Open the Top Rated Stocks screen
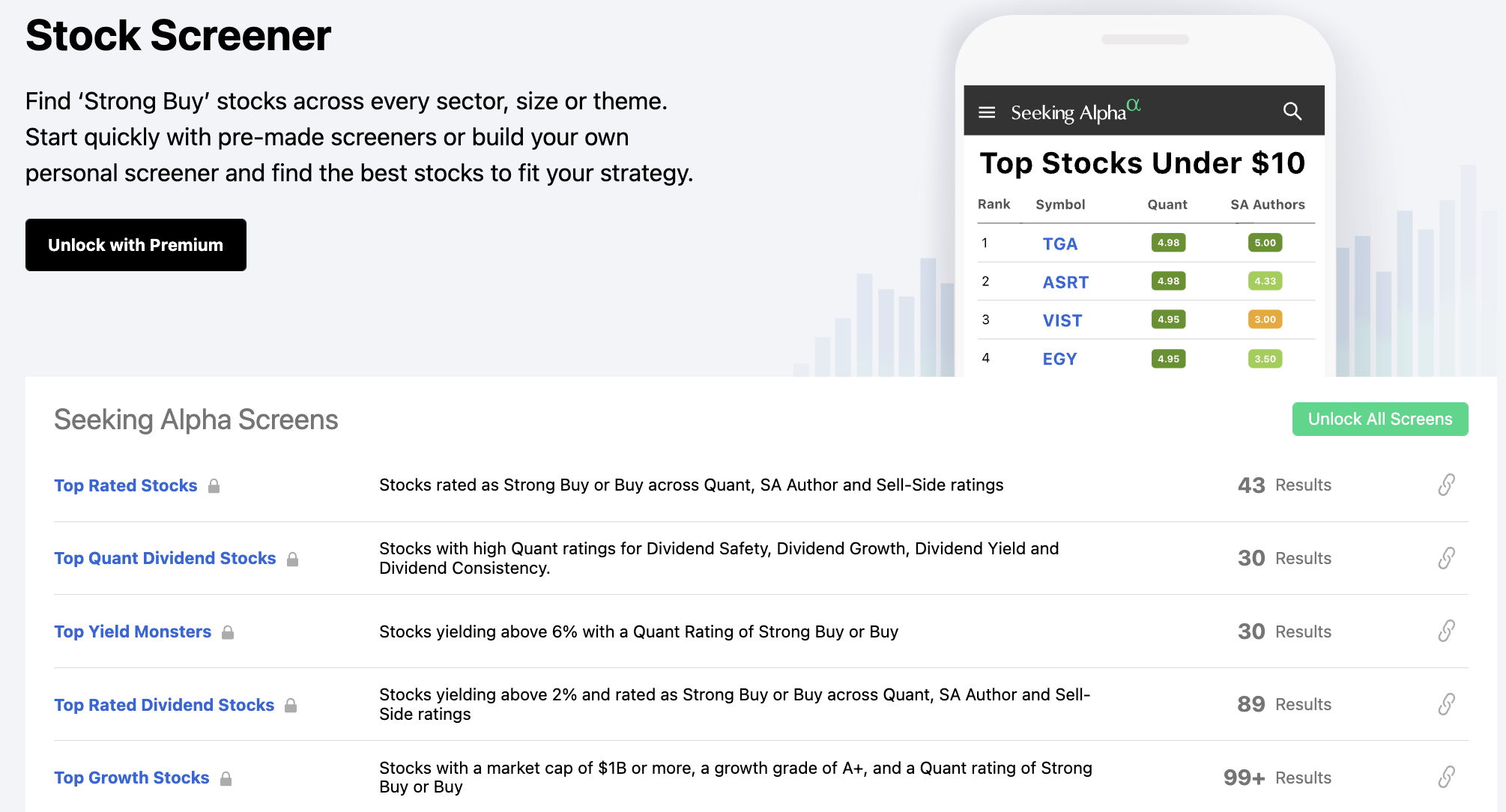The image size is (1506, 812). point(125,485)
